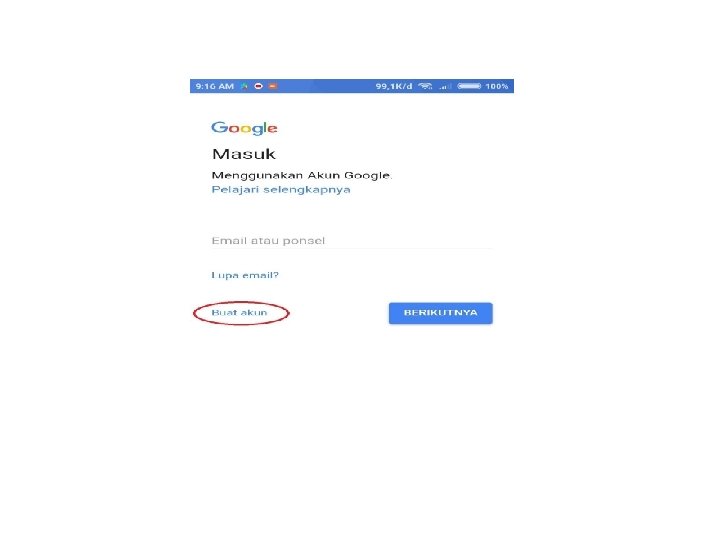Viewport: 720px width, 540px height.
Task: Focus the Email atau ponsel input field
Action: click(x=352, y=240)
